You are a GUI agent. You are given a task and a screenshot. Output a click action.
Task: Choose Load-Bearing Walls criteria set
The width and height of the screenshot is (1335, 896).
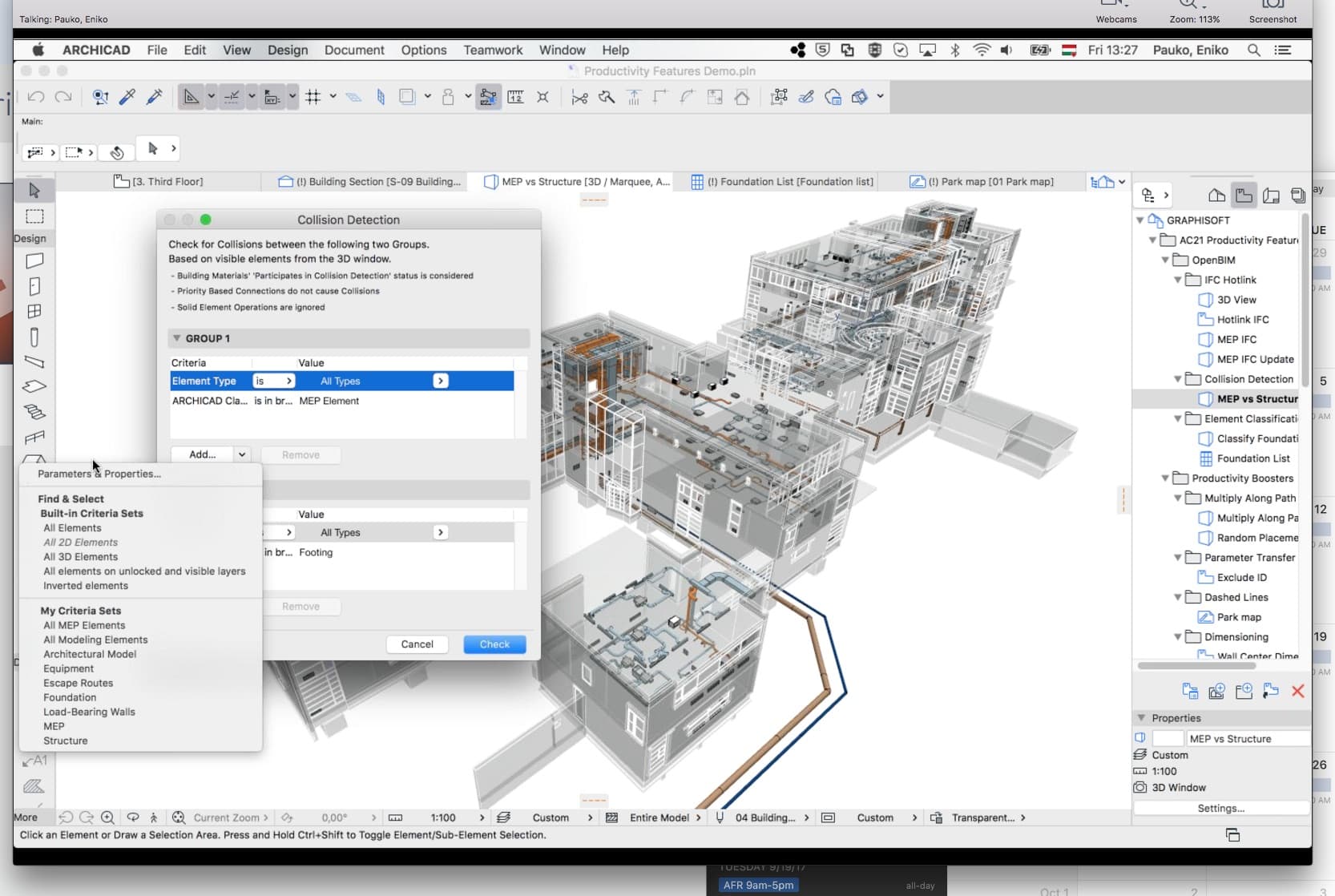click(89, 712)
